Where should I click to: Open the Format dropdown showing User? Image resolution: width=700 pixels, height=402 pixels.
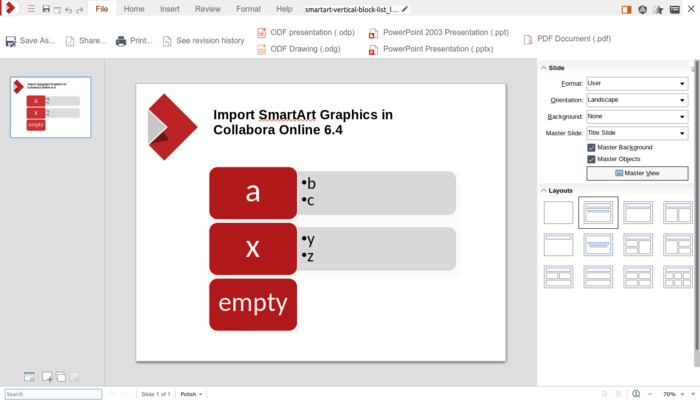[637, 84]
